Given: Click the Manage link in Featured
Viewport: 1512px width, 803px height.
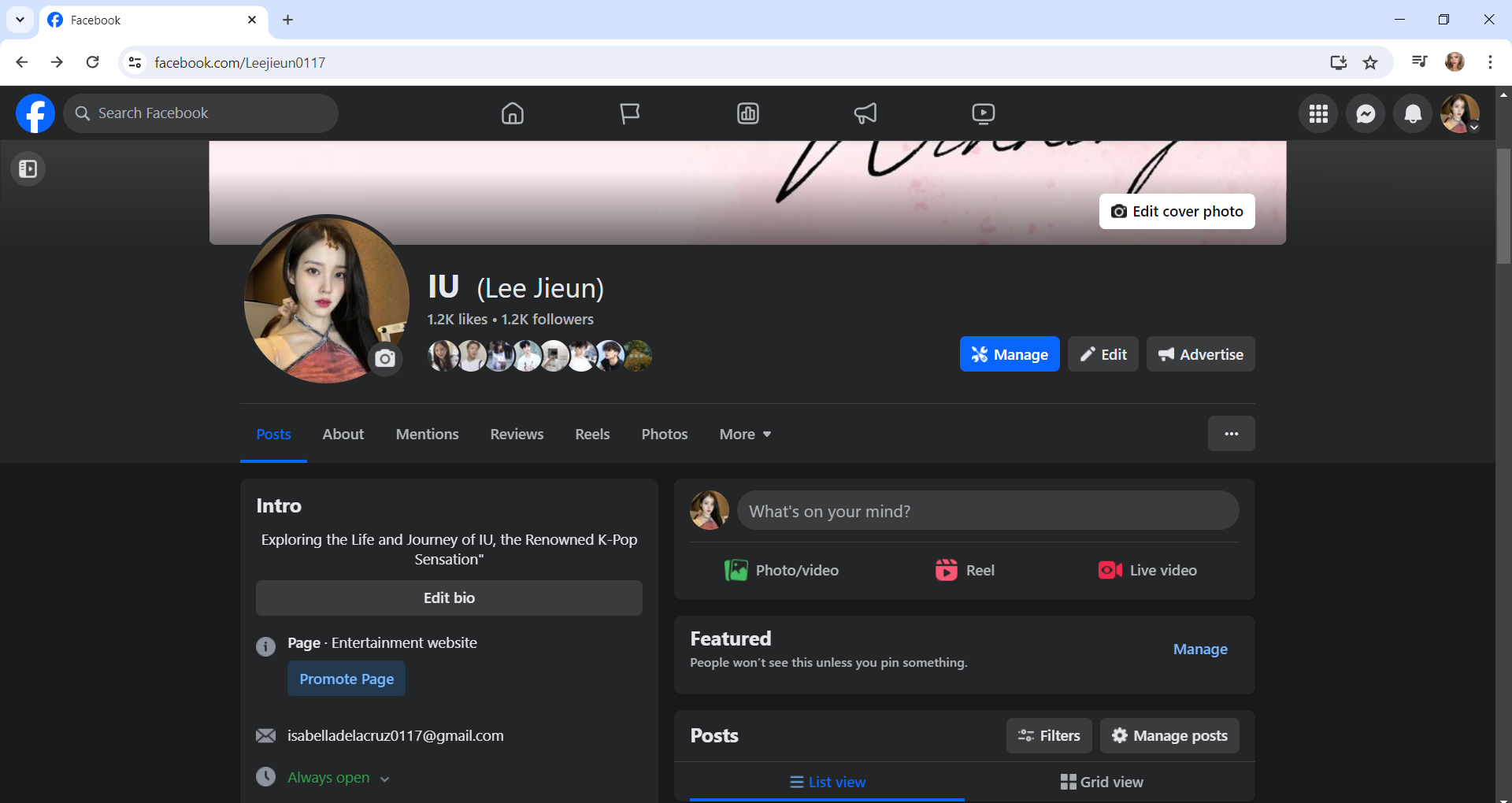Looking at the screenshot, I should click(x=1200, y=649).
